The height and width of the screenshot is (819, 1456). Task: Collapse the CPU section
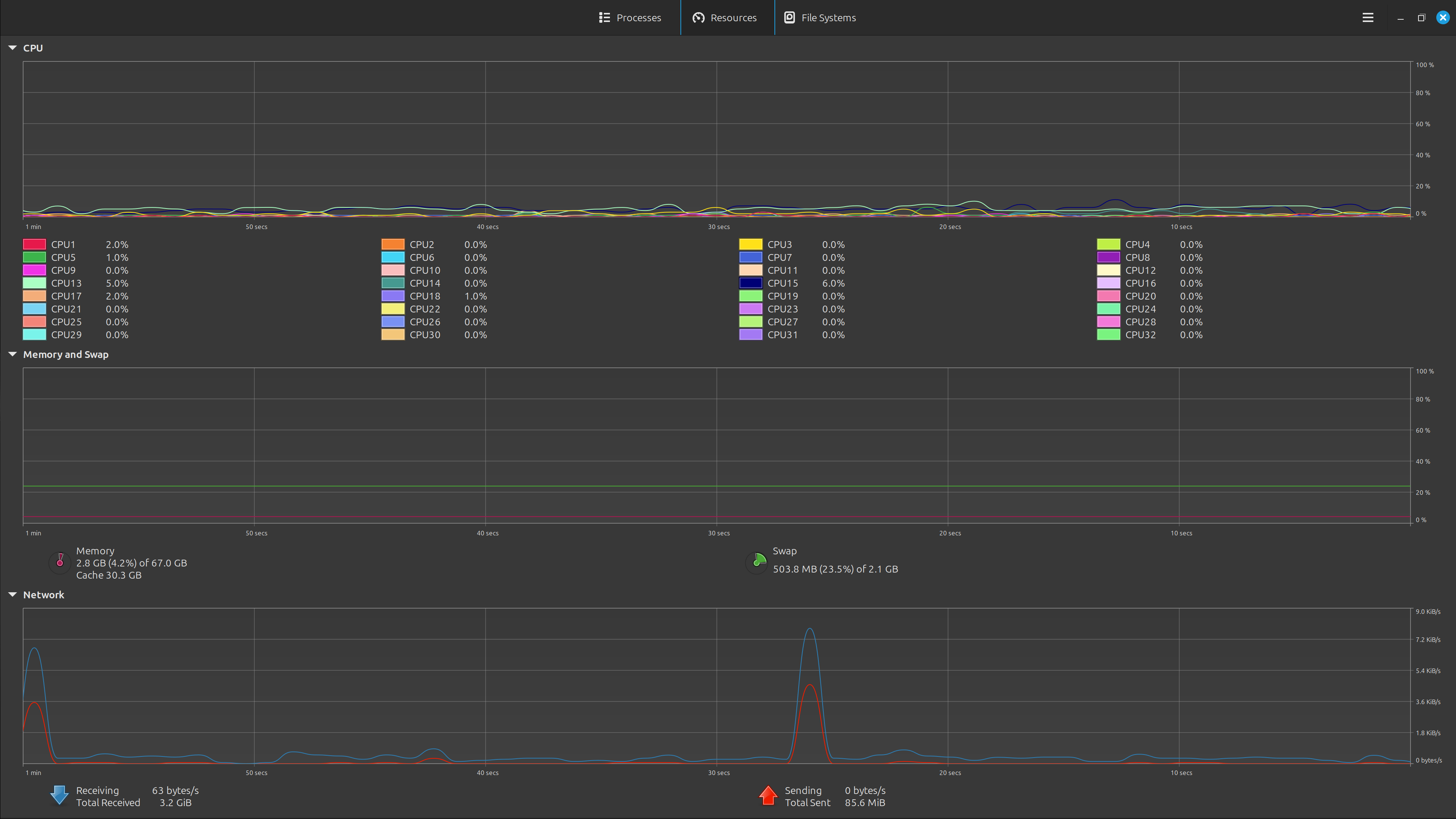[13, 48]
